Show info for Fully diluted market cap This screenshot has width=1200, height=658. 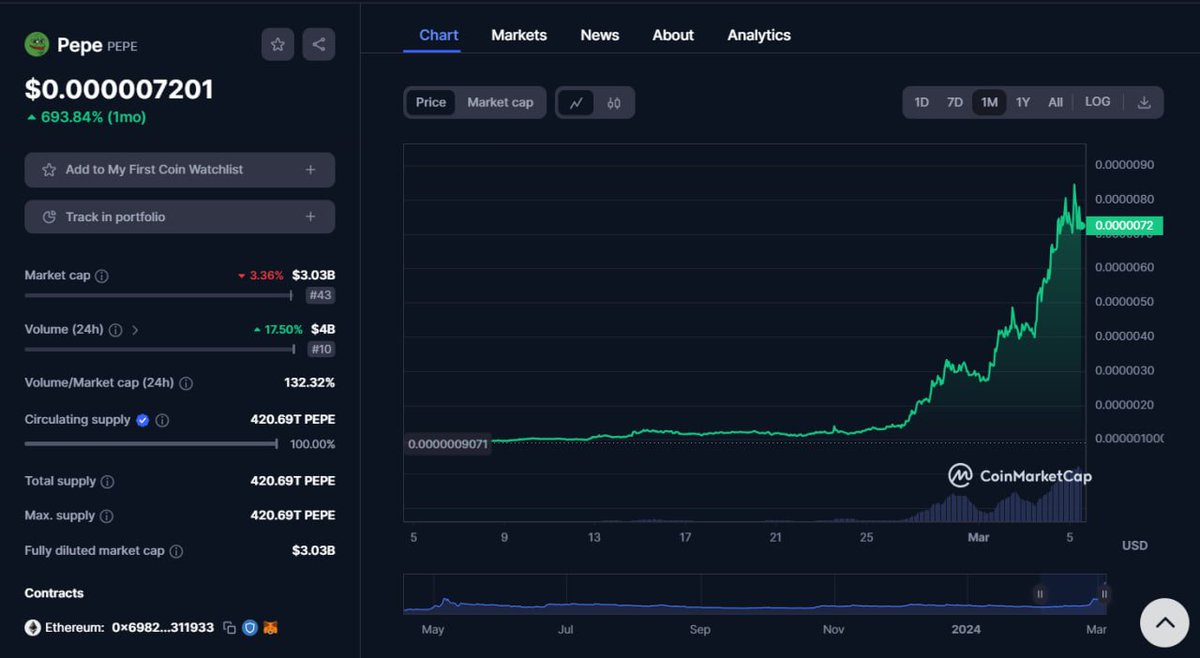[176, 551]
